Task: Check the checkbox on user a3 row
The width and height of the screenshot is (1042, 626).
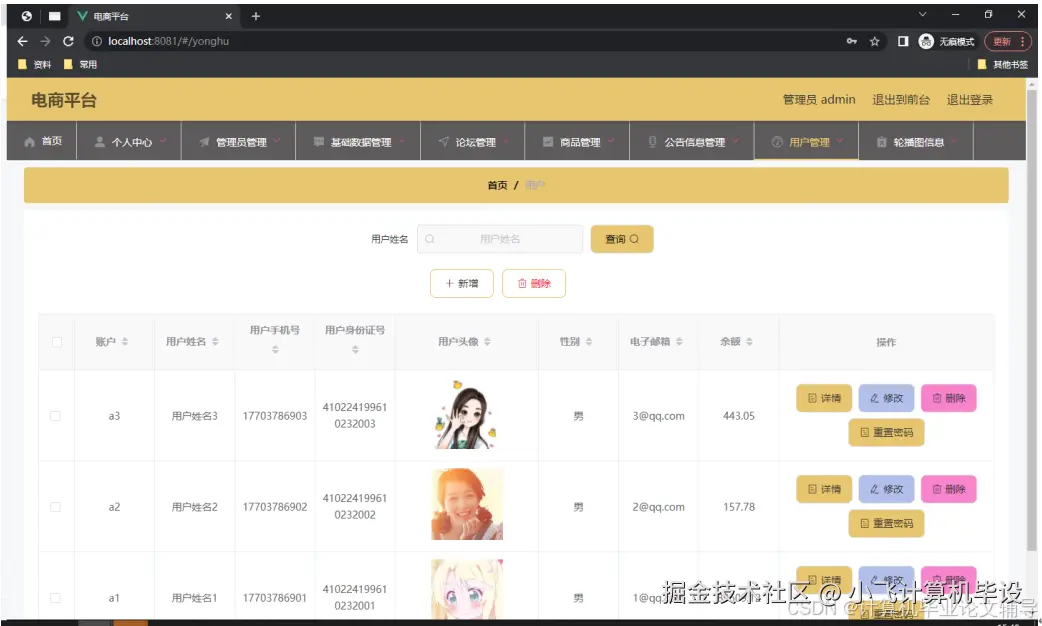Action: coord(55,415)
